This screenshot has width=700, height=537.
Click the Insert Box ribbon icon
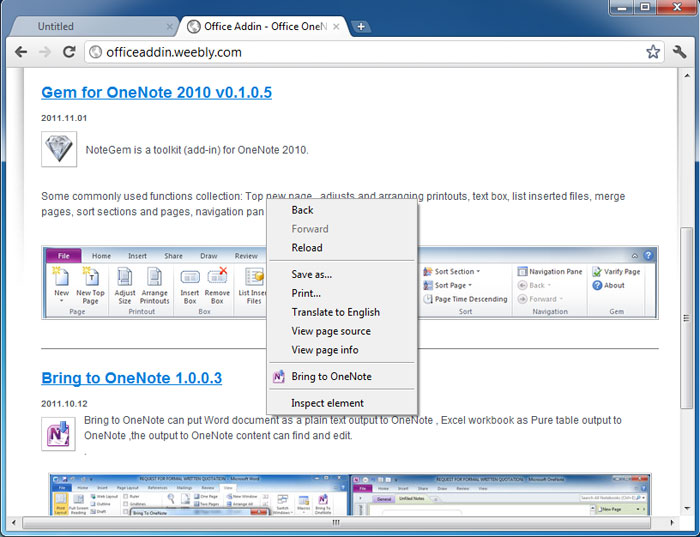pos(190,285)
